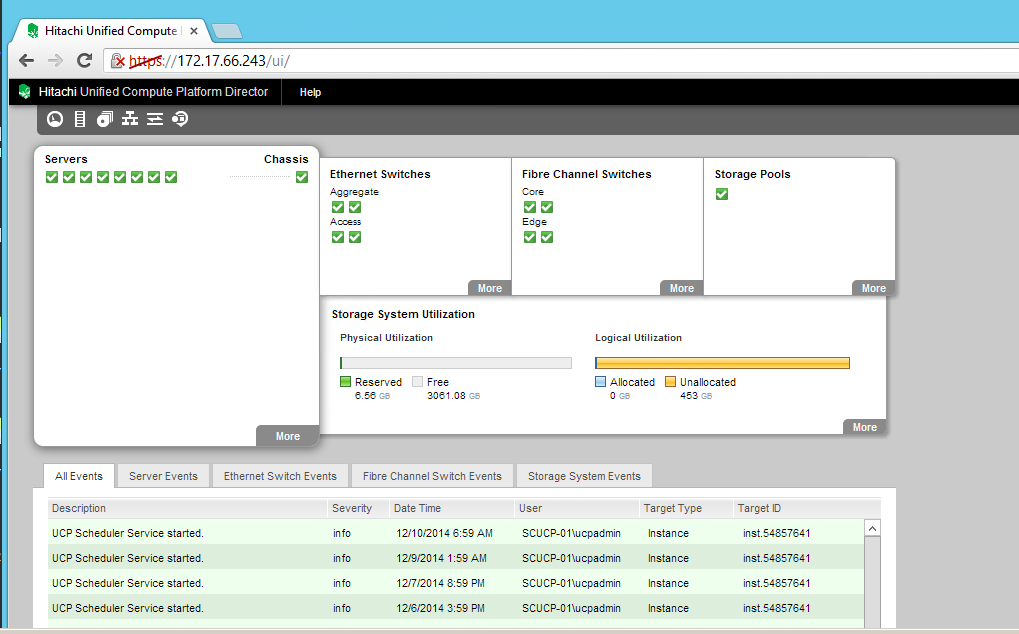Image resolution: width=1019 pixels, height=634 pixels.
Task: Click the green Reserved legend swatch
Action: coord(346,381)
